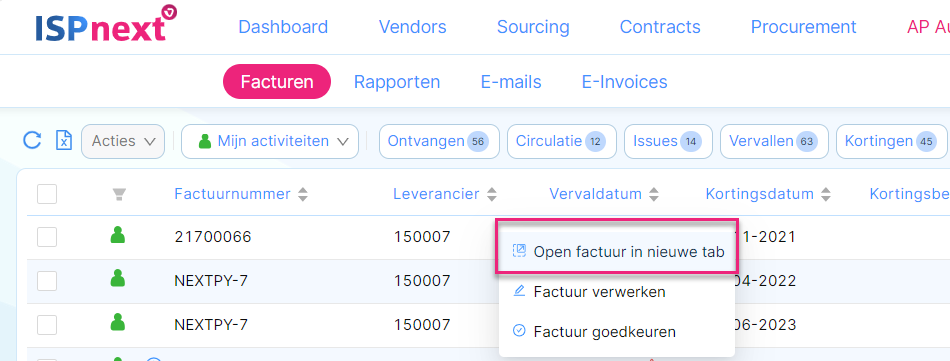
Task: Tick the select-all checkbox in header row
Action: click(47, 194)
